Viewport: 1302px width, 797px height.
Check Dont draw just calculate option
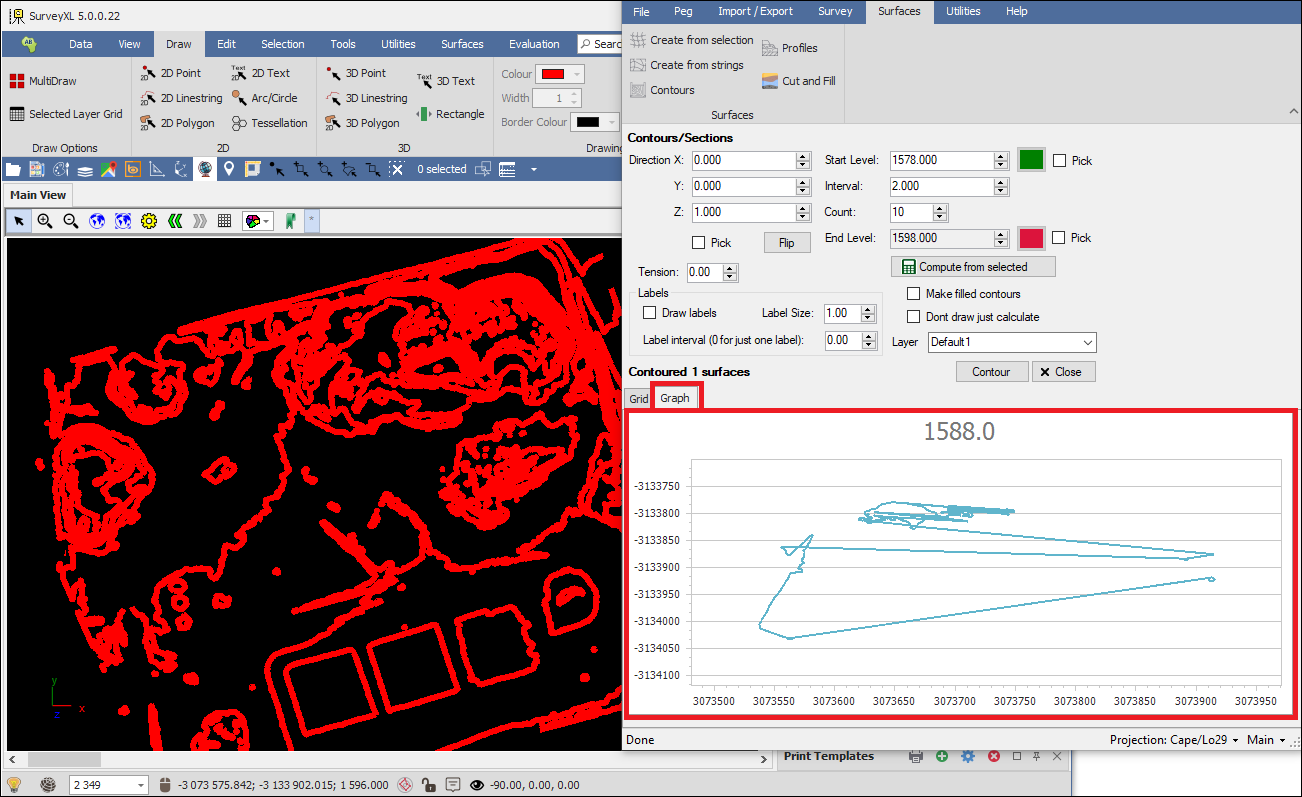913,317
